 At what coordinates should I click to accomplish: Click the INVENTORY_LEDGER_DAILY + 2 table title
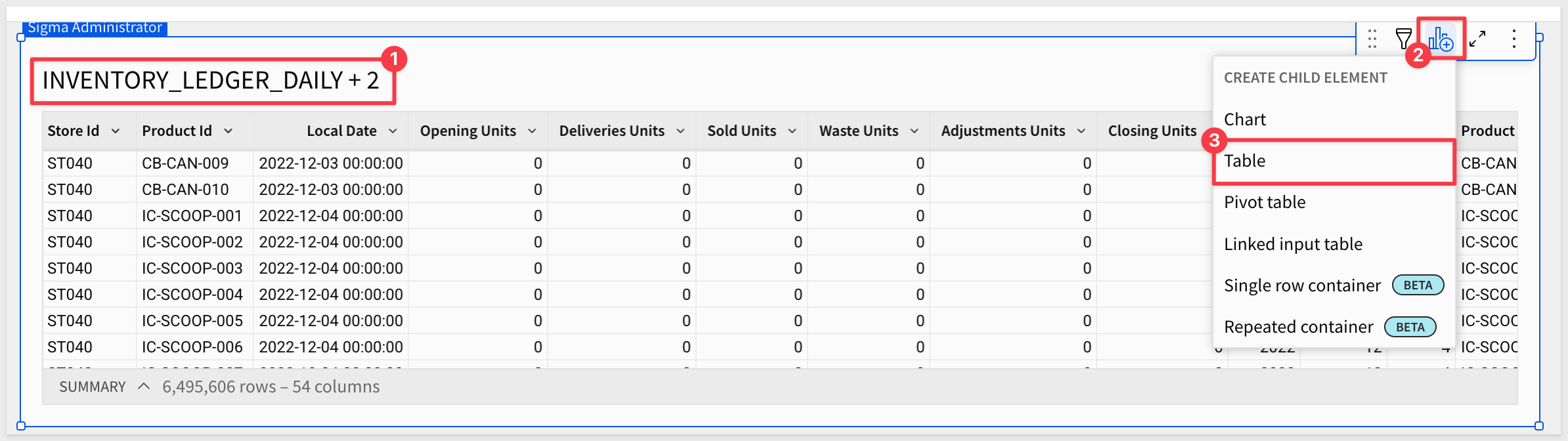211,81
